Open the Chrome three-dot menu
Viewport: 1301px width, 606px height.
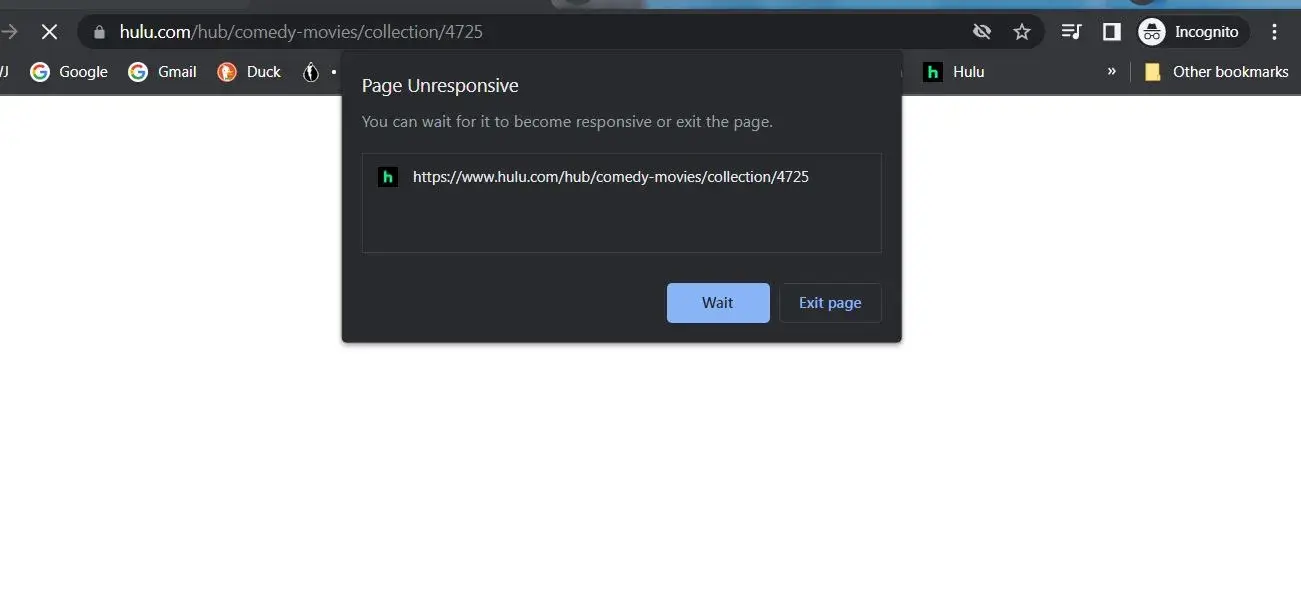(1274, 32)
